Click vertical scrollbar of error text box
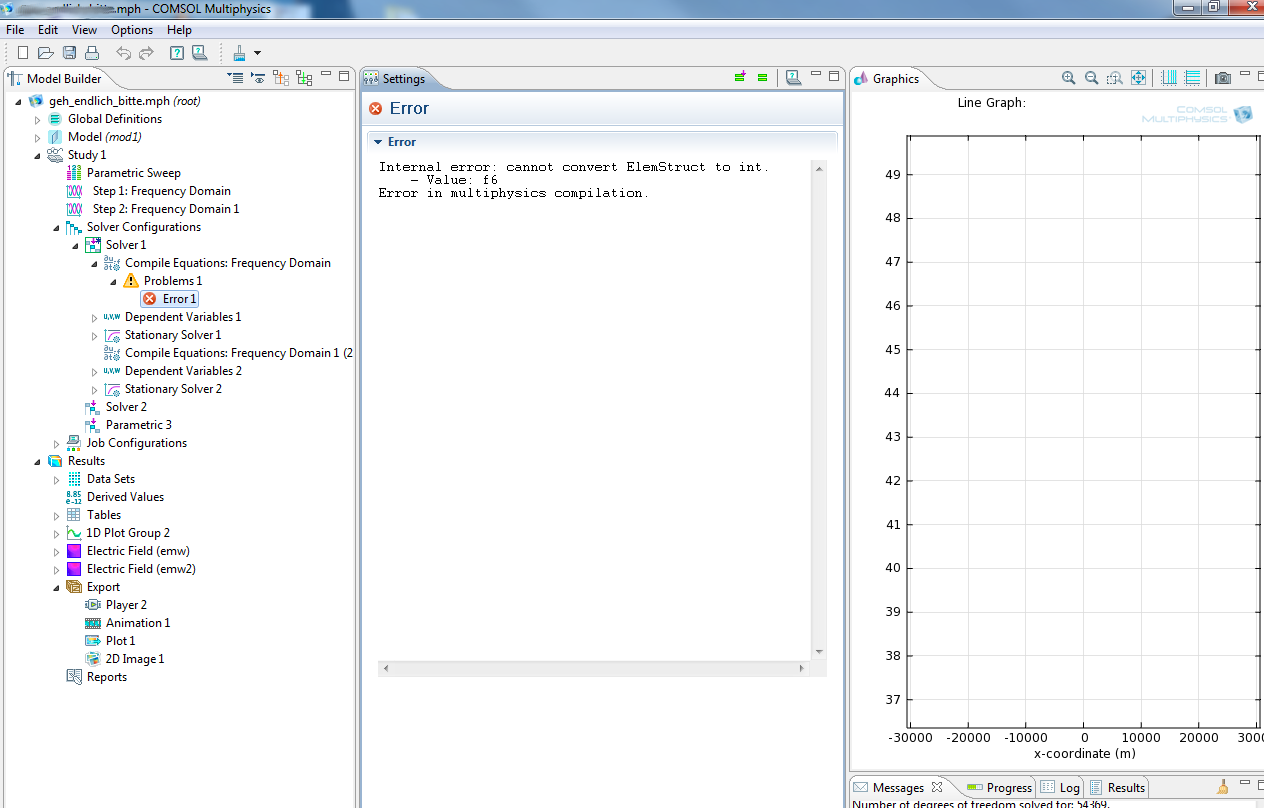The width and height of the screenshot is (1264, 808). click(819, 410)
